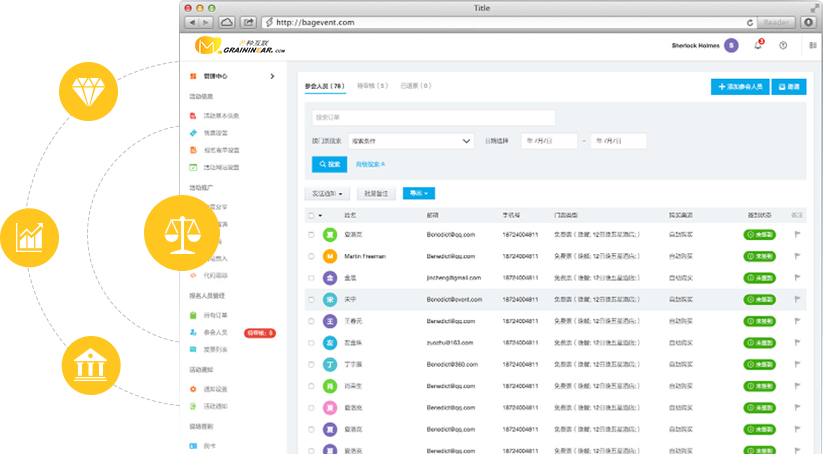Image resolution: width=823 pixels, height=454 pixels.
Task: Click the browser share icon
Action: (x=248, y=23)
